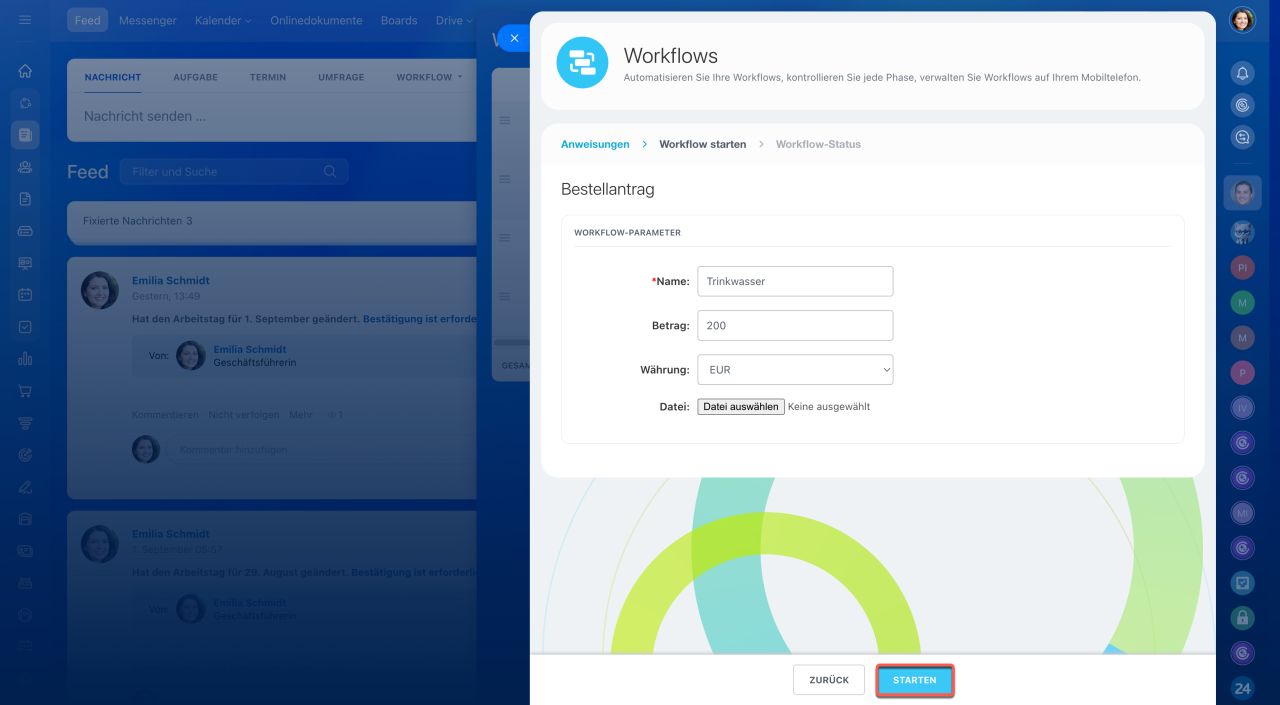Open the chat contact with initials PI

1242,268
